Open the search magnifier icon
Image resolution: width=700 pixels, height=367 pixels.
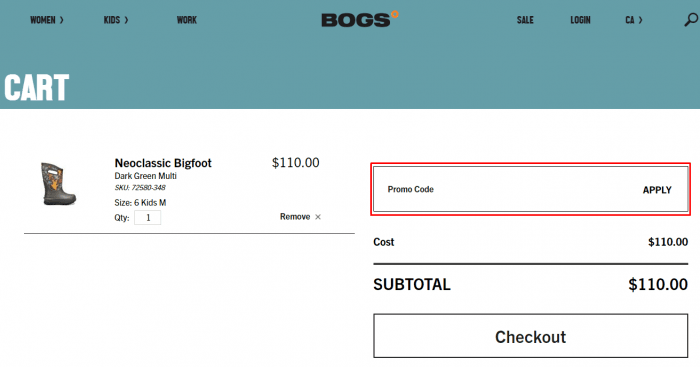691,20
